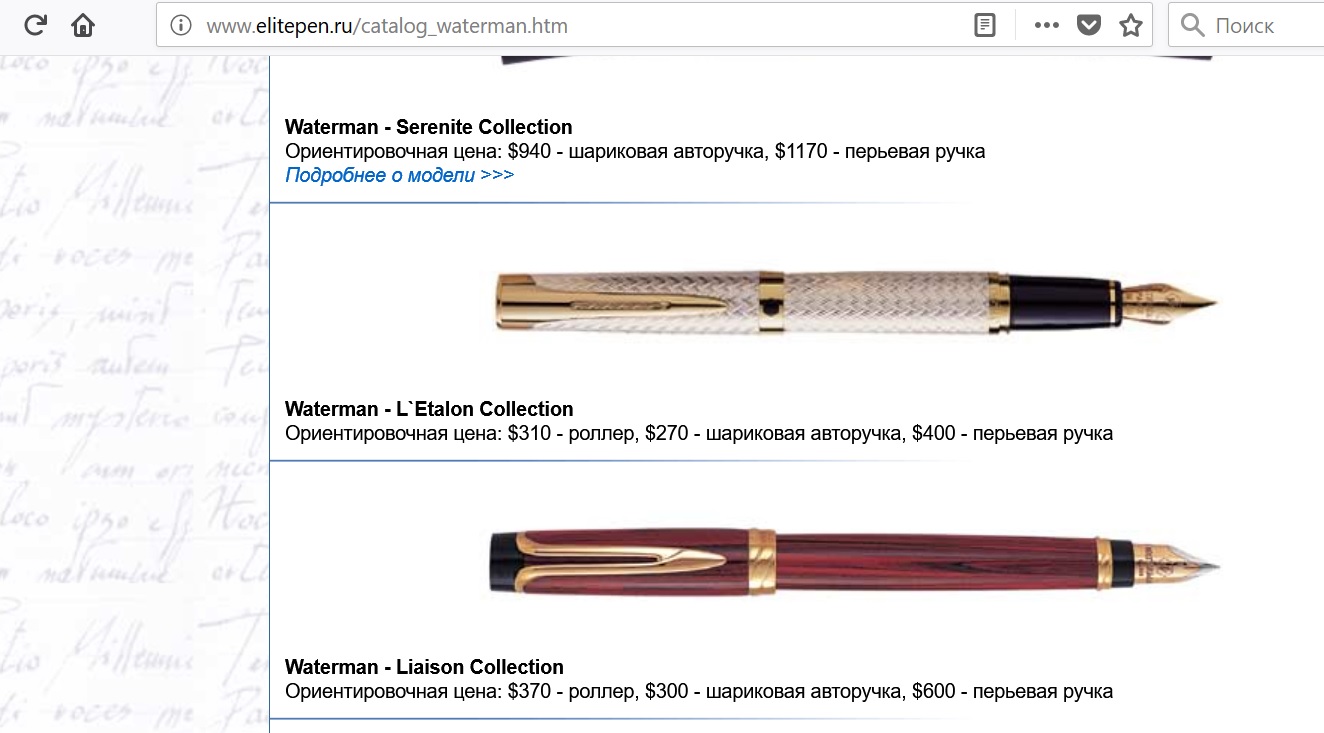Select the L`Etalon fountain pen image
Viewport: 1324px width, 733px height.
pyautogui.click(x=857, y=301)
